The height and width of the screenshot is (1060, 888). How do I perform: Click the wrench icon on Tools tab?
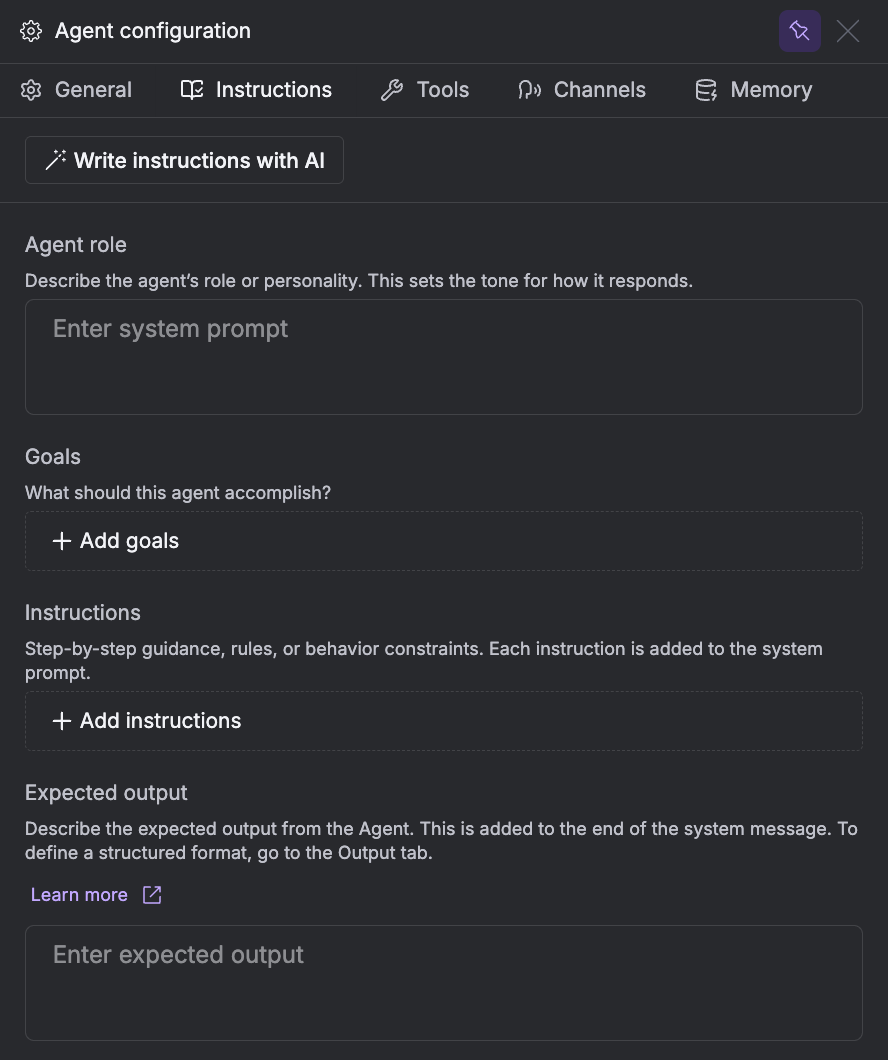pos(392,89)
